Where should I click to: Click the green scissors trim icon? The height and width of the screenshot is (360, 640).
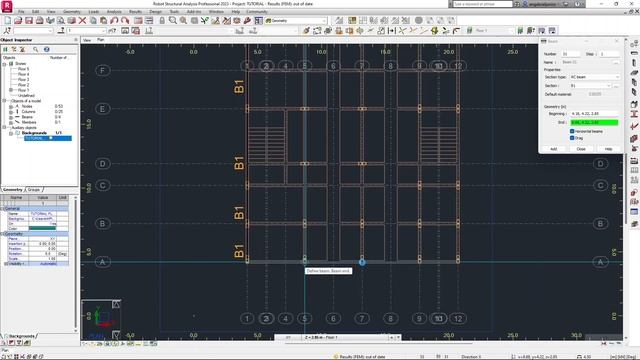click(x=402, y=31)
